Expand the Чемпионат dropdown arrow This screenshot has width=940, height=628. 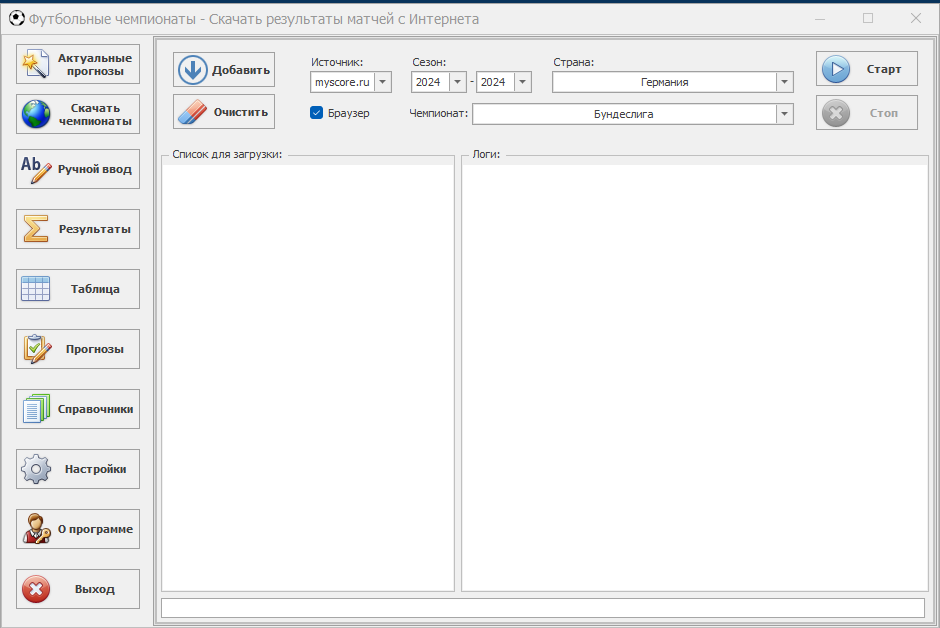pyautogui.click(x=784, y=114)
